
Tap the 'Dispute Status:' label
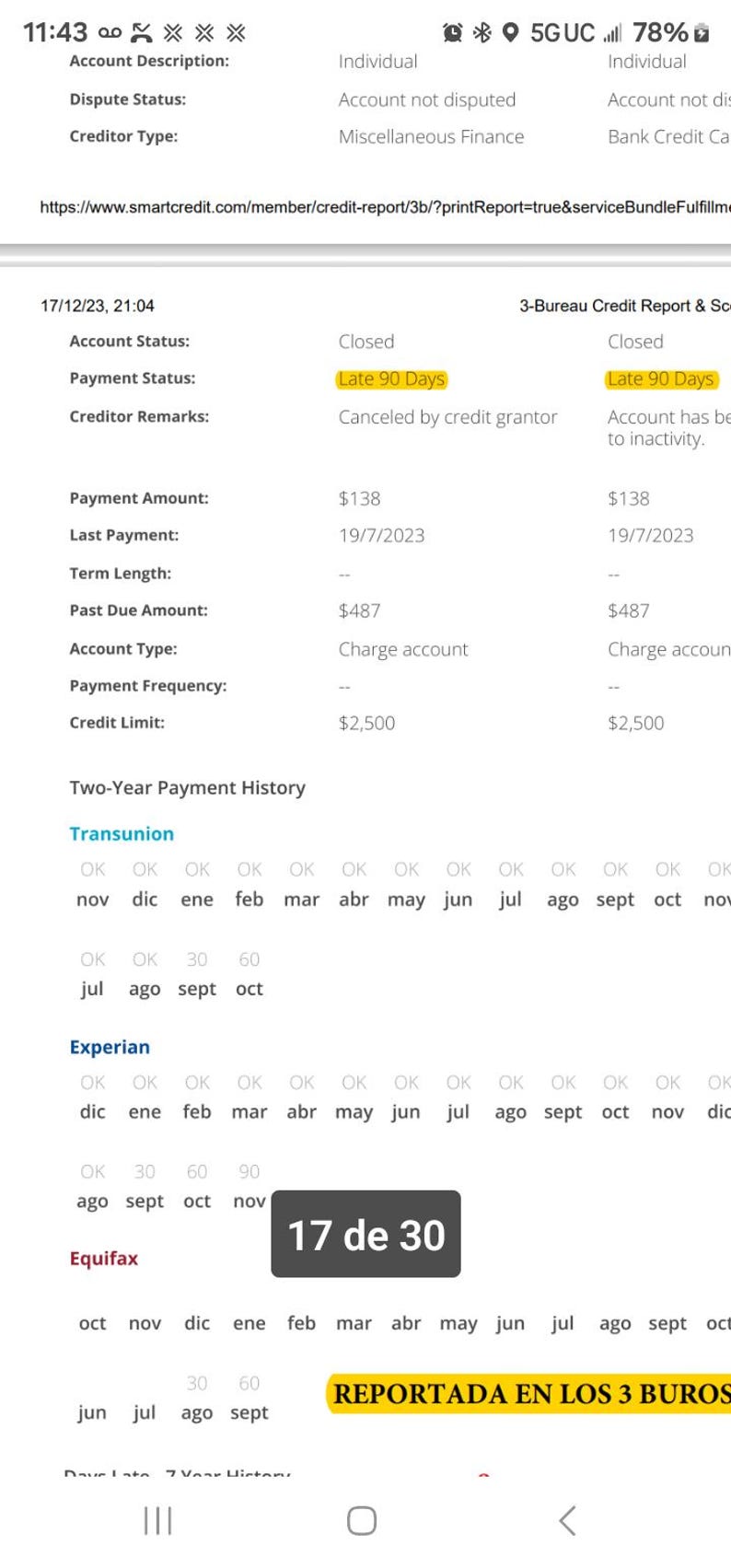click(x=128, y=99)
